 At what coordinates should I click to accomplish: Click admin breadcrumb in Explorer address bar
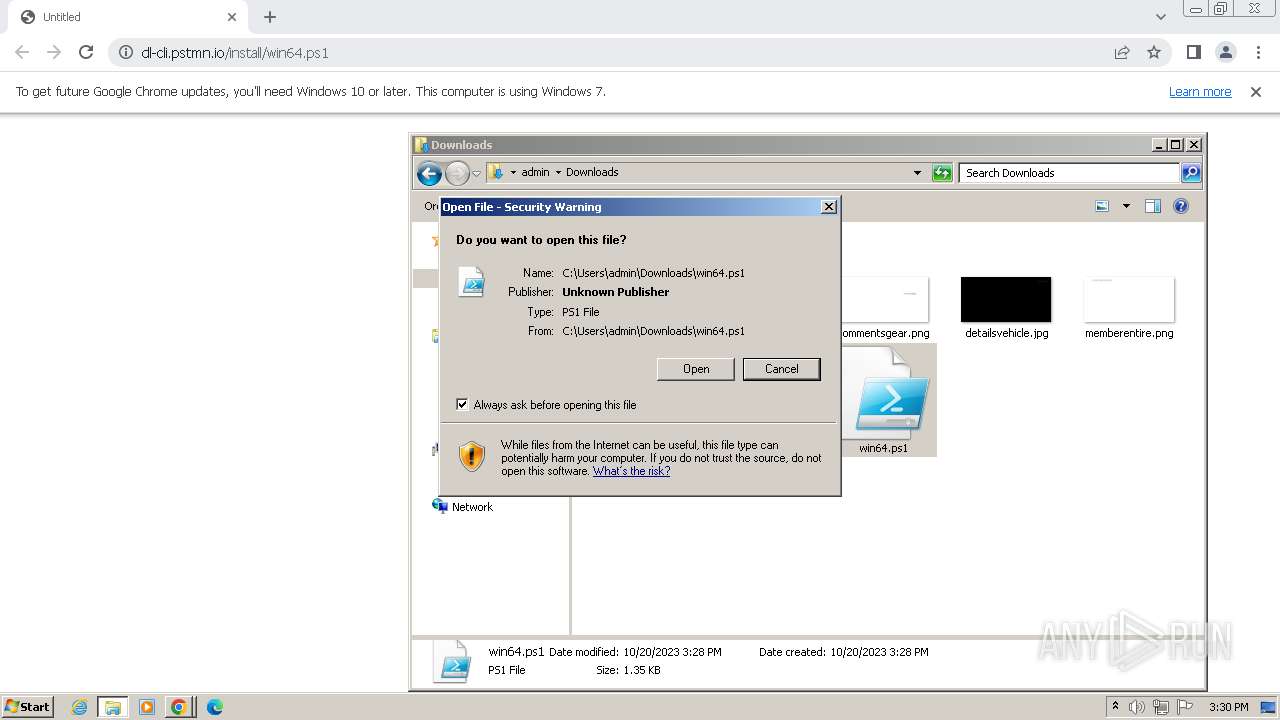[535, 172]
